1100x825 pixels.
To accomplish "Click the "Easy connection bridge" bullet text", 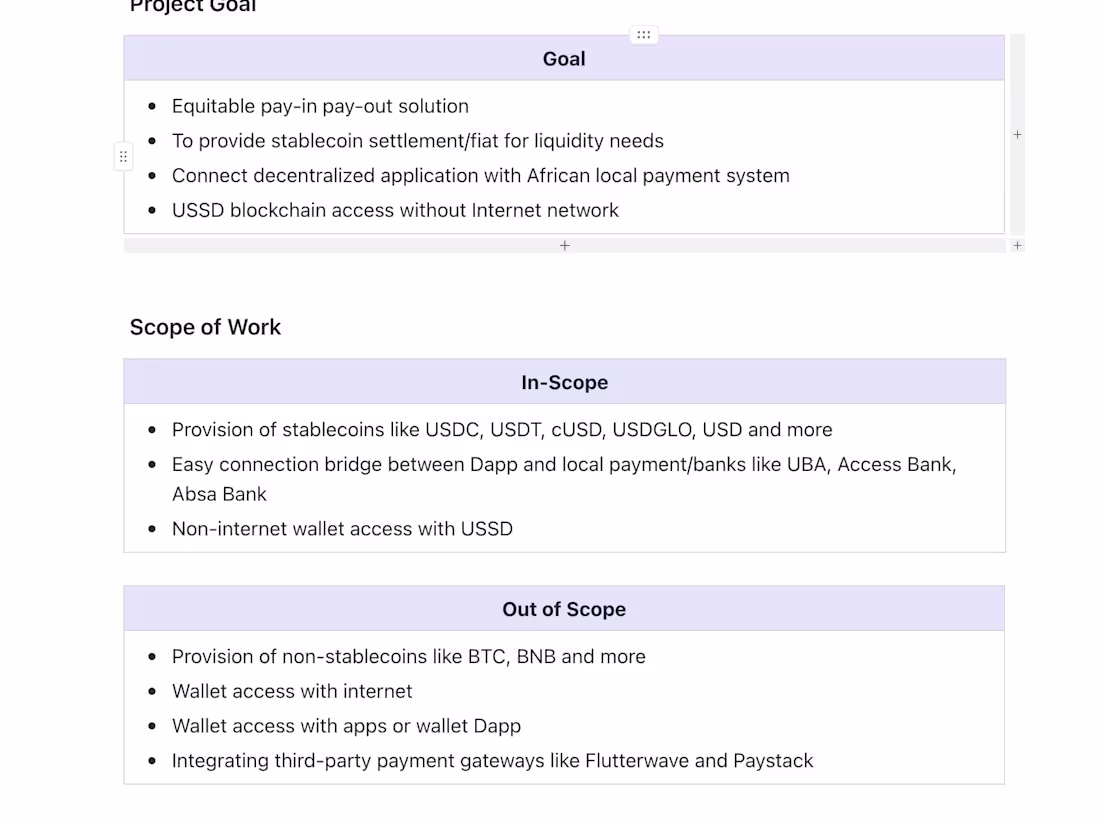I will point(563,465).
